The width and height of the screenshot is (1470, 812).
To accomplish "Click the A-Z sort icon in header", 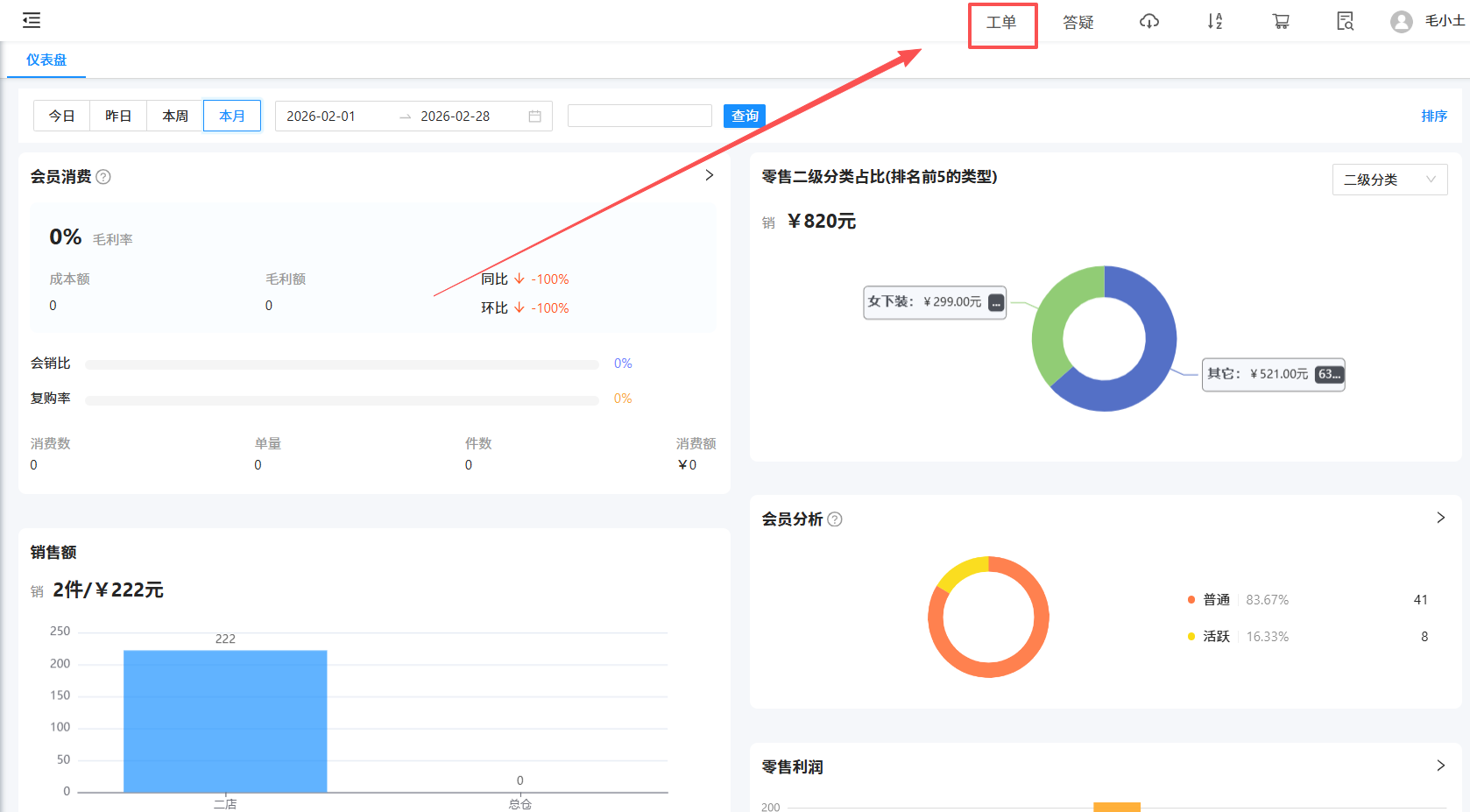I will 1214,21.
